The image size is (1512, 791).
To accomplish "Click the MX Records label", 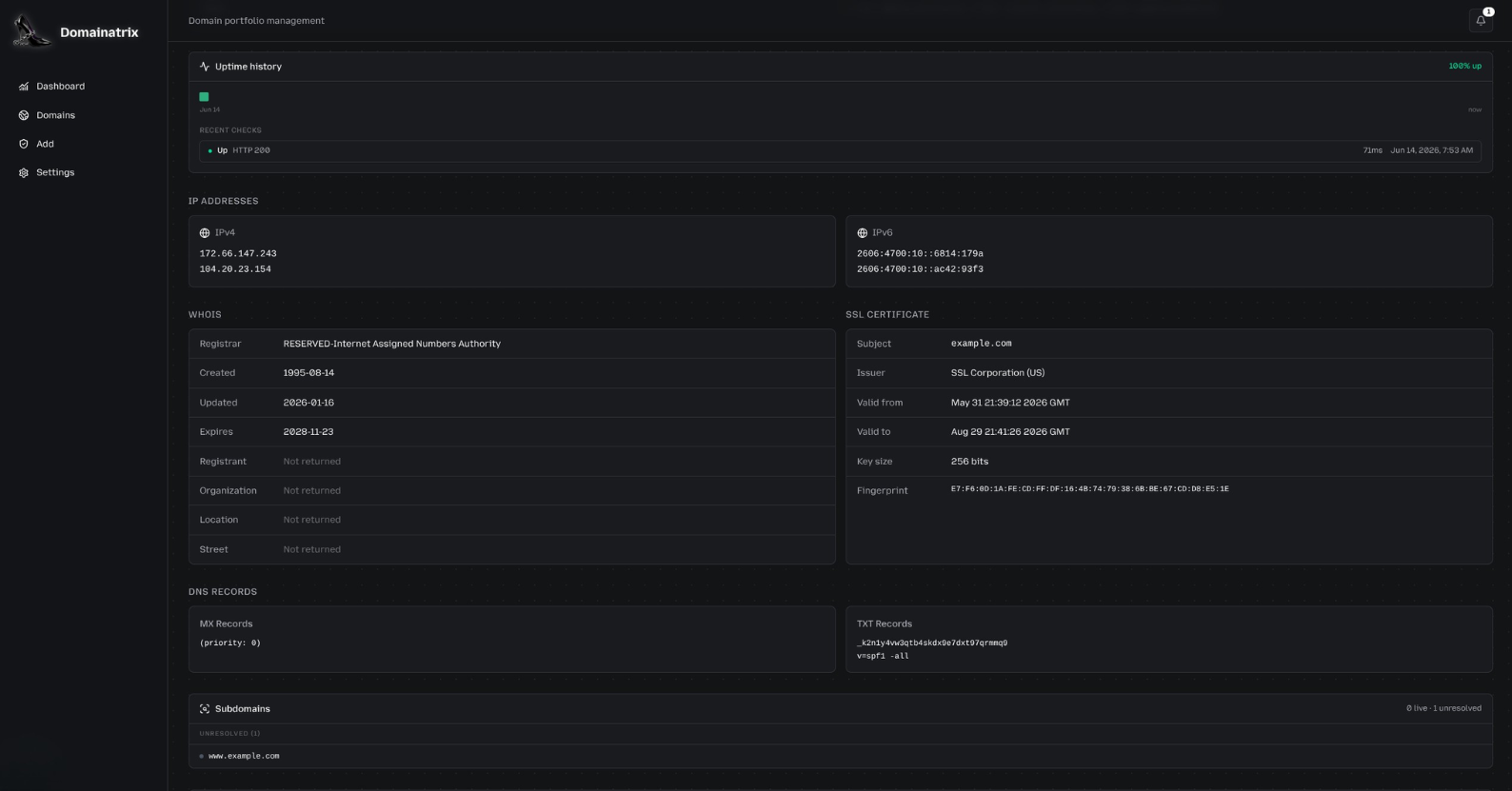I will pyautogui.click(x=226, y=624).
